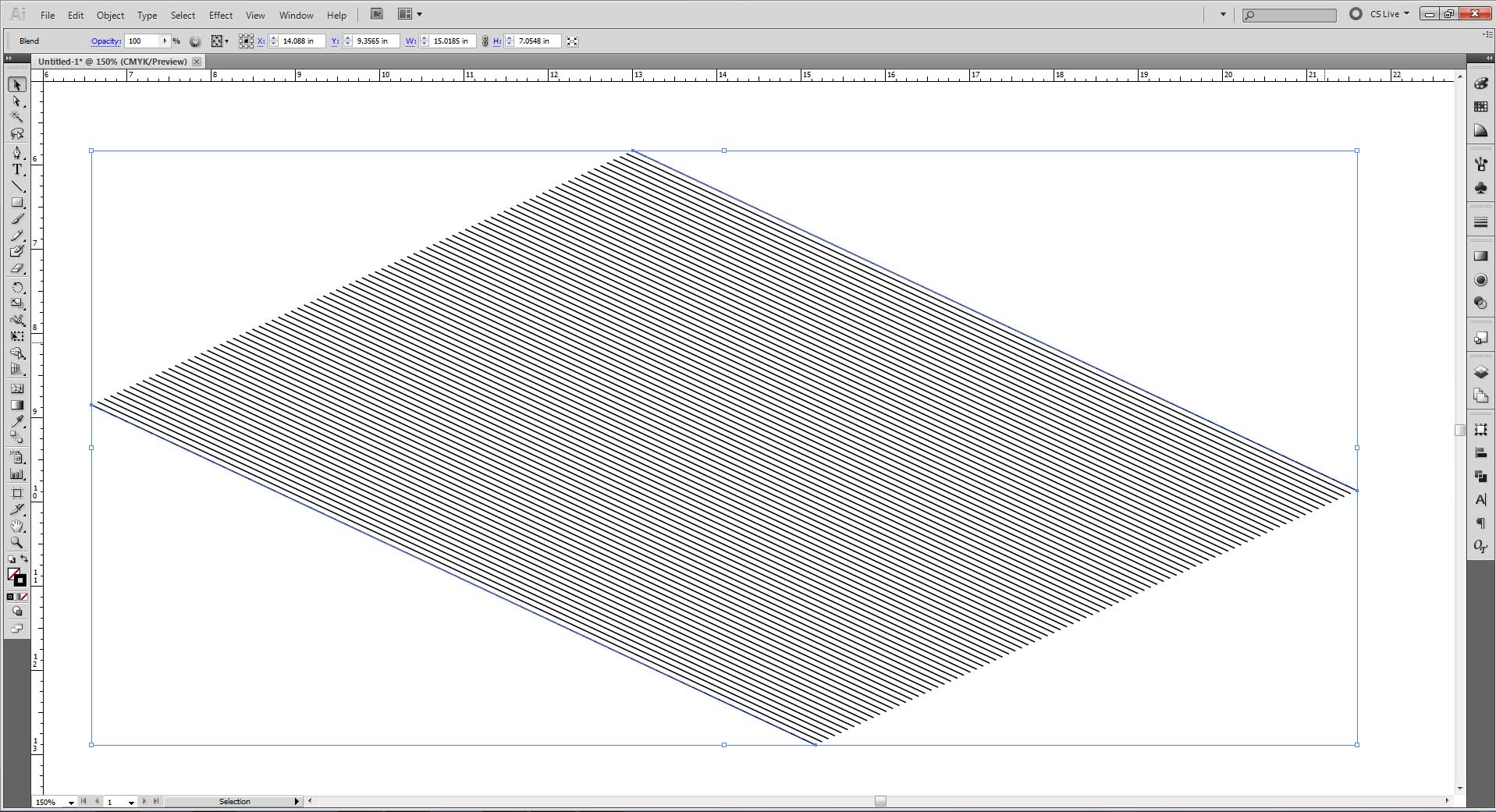
Task: Open the Object menu
Action: 110,15
